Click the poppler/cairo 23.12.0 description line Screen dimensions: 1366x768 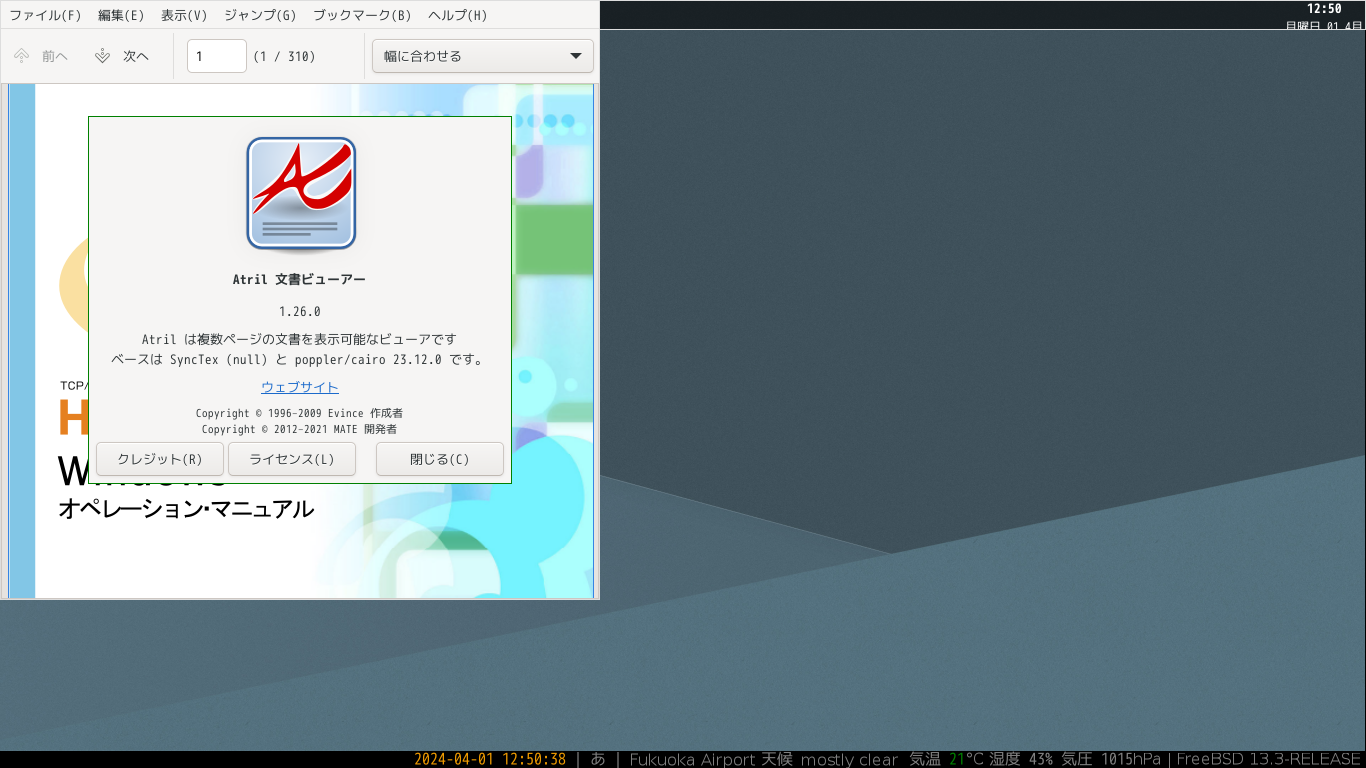coord(300,359)
